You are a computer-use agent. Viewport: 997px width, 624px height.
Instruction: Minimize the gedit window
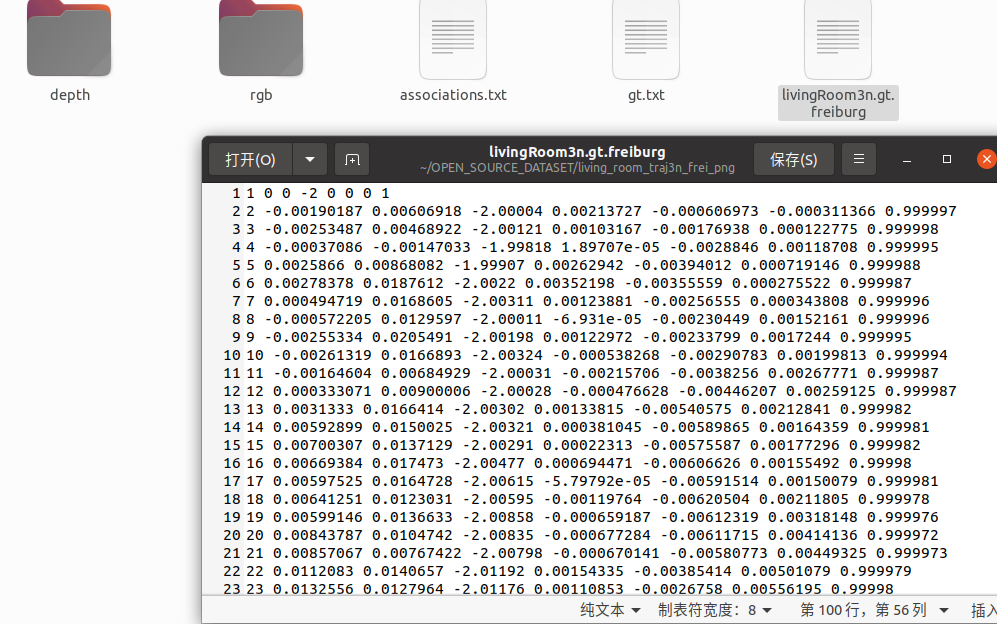click(907, 160)
